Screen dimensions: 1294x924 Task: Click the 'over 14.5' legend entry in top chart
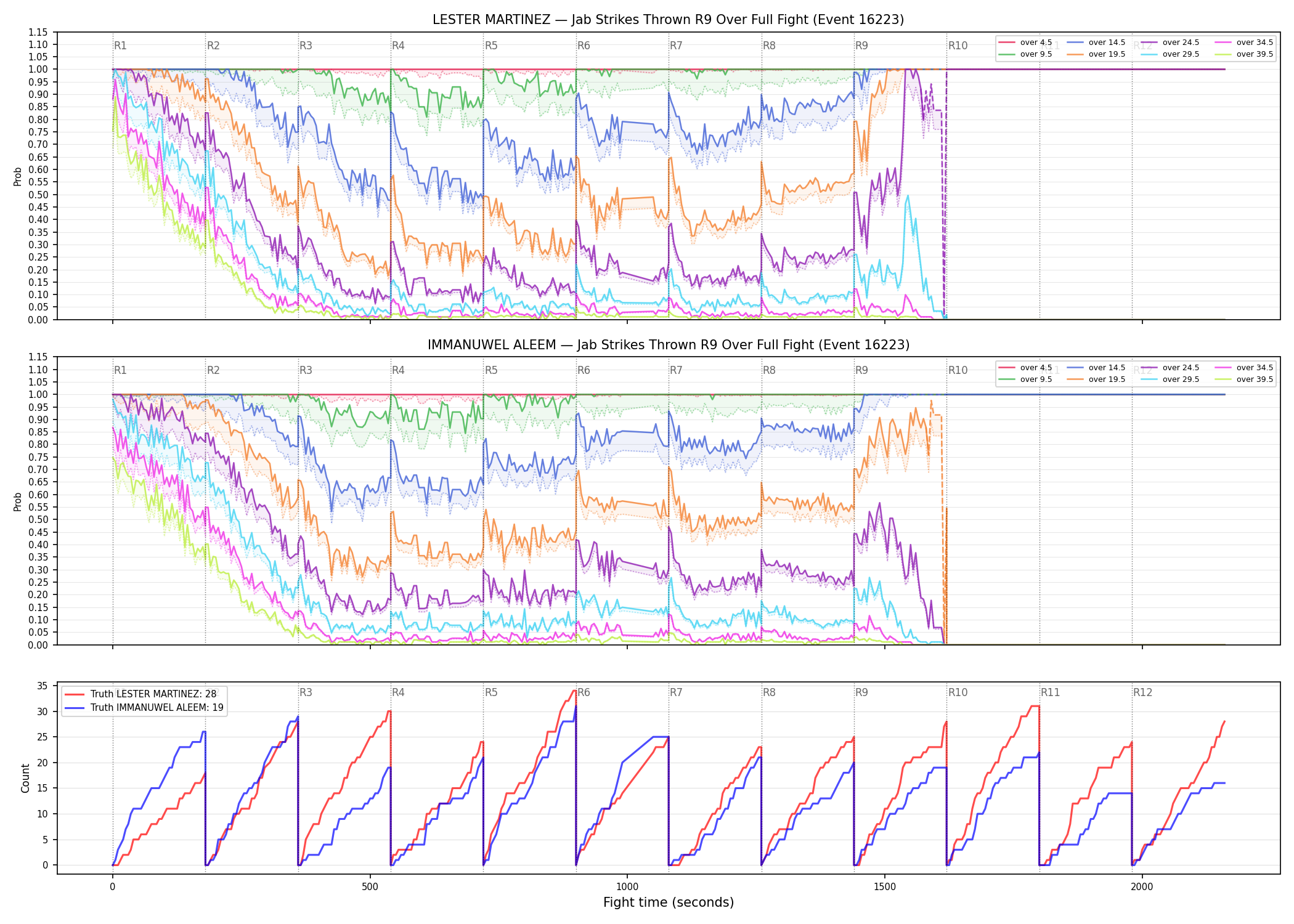pos(1096,43)
